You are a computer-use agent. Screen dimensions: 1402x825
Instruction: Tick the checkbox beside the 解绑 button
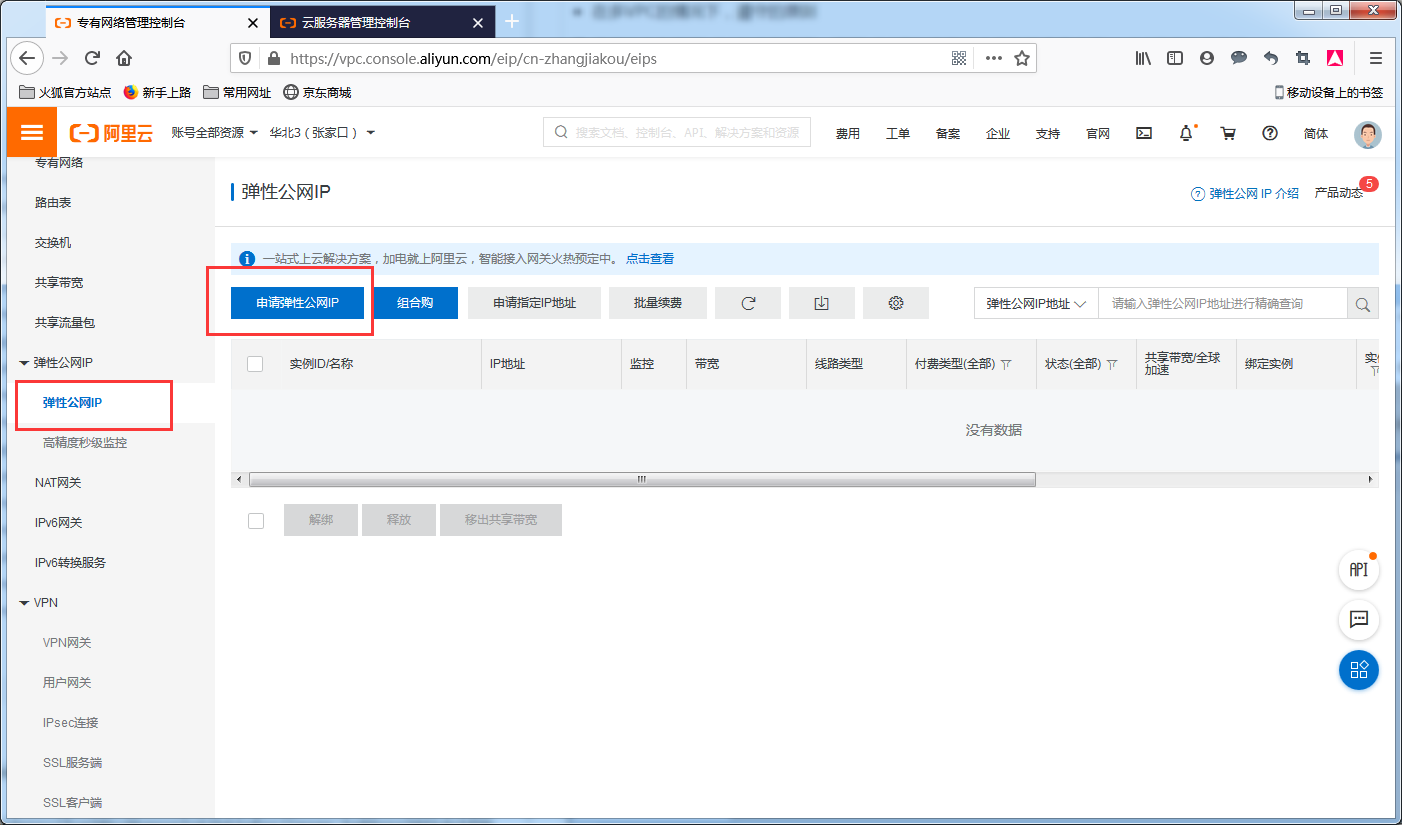point(256,520)
